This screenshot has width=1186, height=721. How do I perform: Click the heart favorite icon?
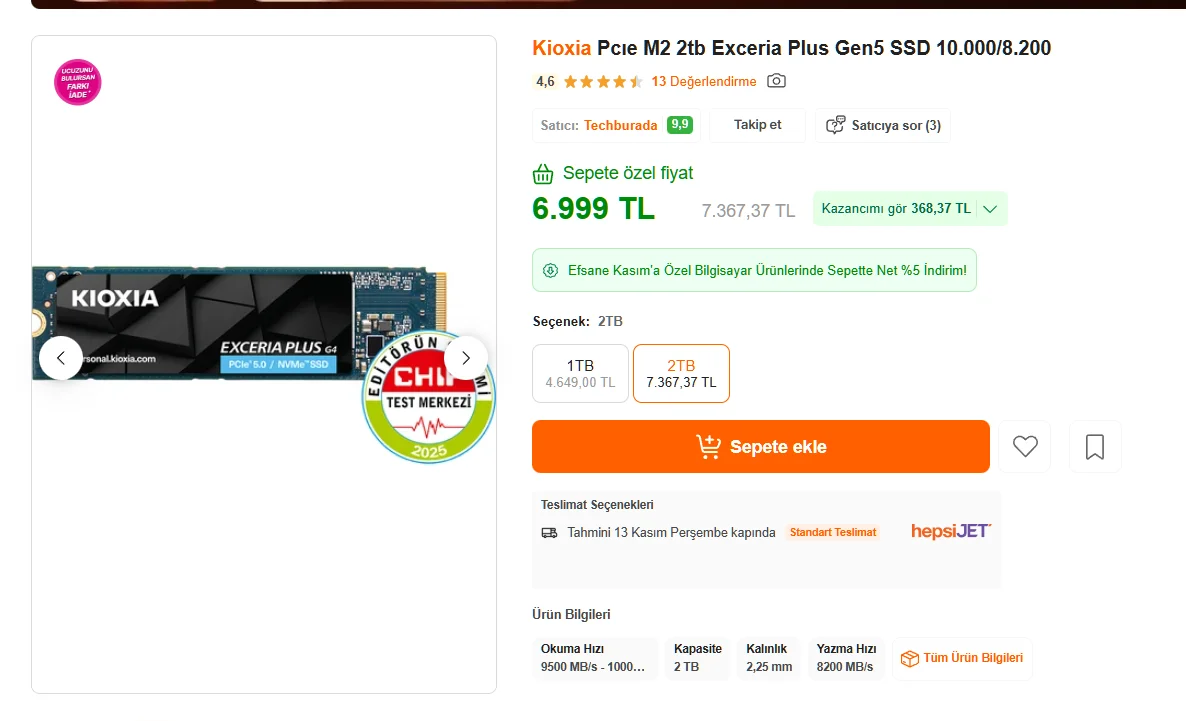[1025, 446]
